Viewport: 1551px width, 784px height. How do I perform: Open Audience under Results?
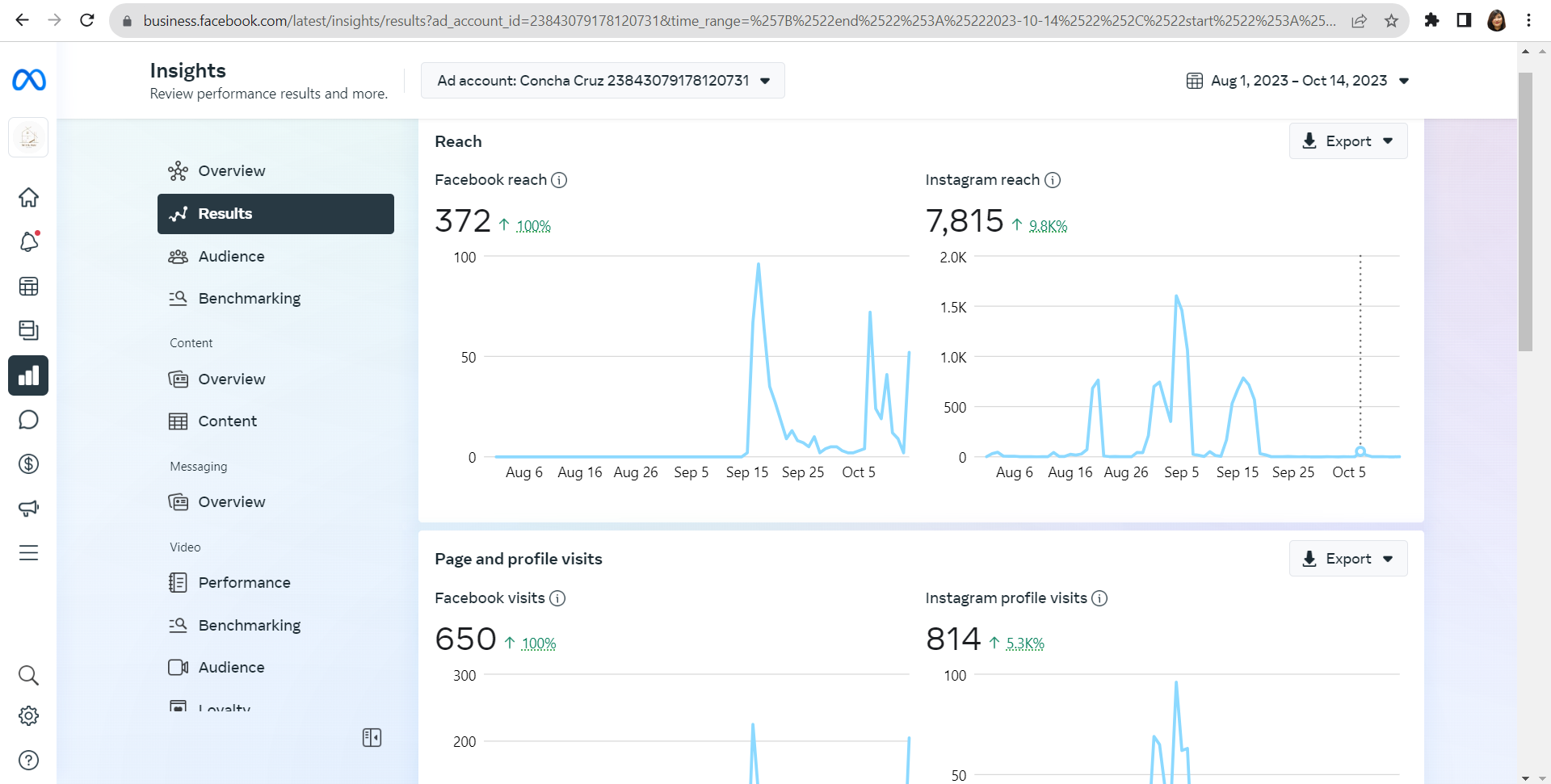[275, 257]
